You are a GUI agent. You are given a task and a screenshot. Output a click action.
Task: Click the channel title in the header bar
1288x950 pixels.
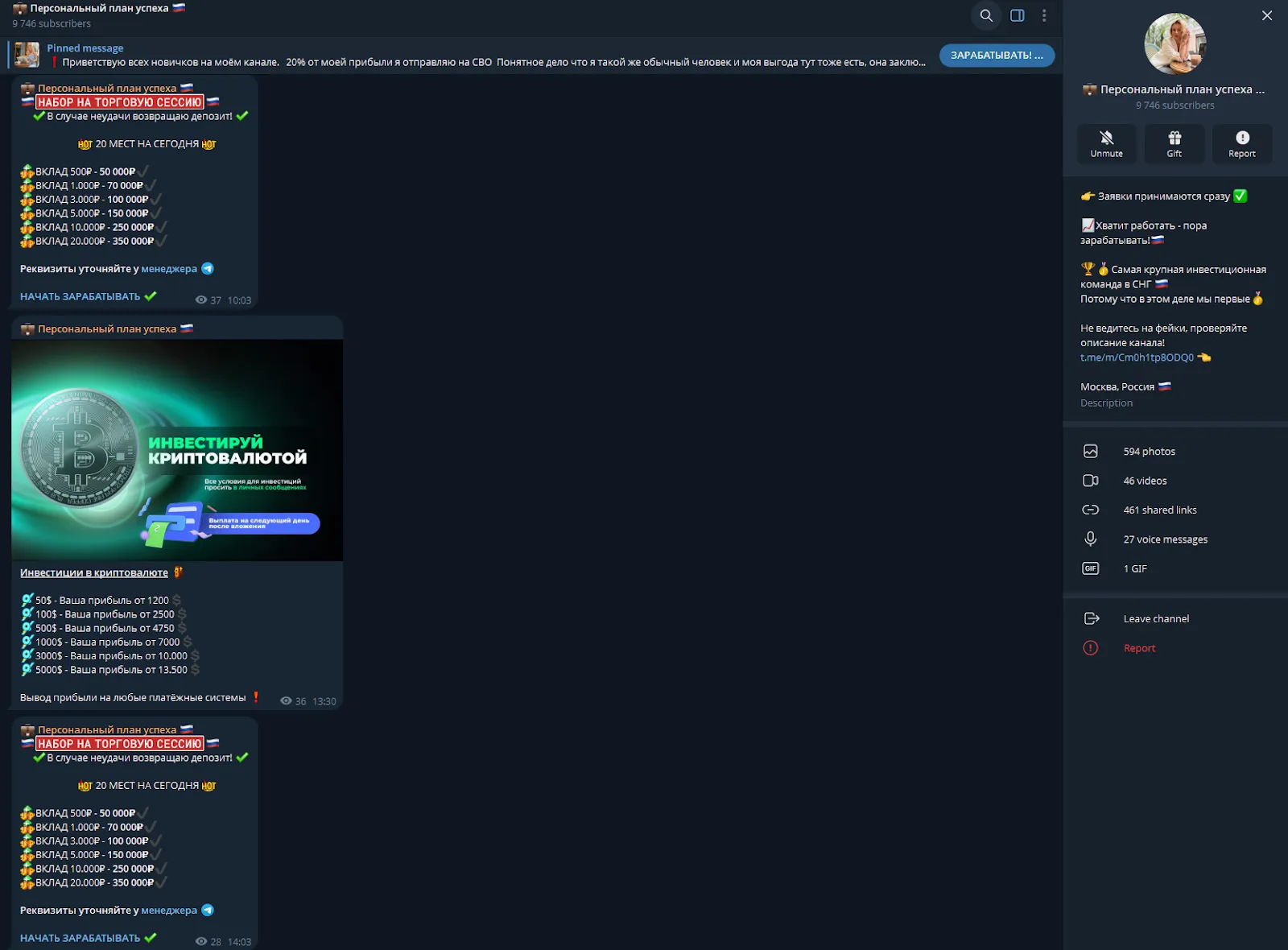click(x=100, y=8)
